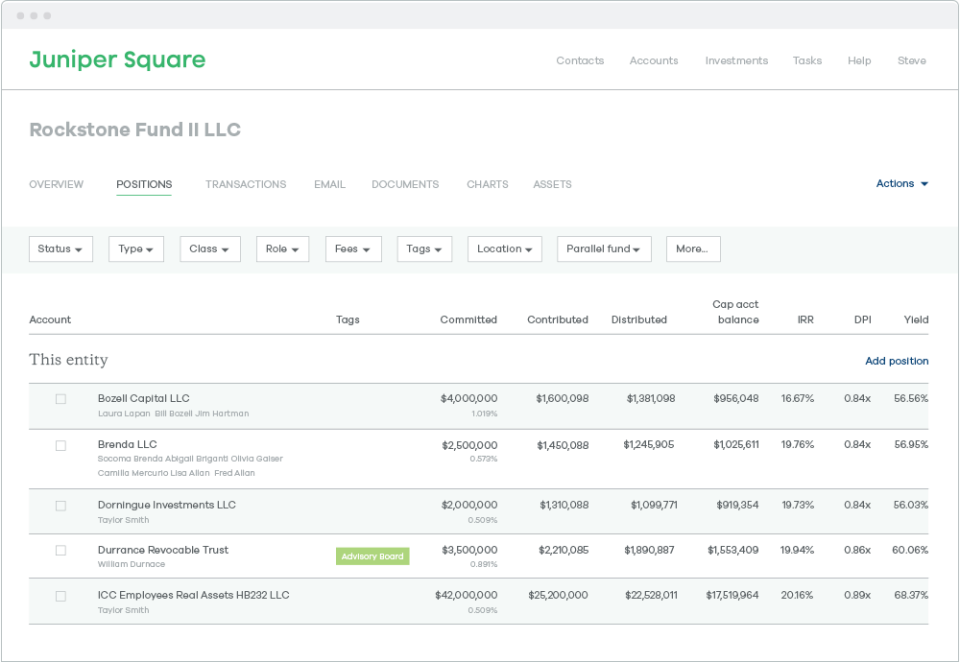Click the Add position link
Viewport: 960px width, 662px height.
[x=896, y=361]
